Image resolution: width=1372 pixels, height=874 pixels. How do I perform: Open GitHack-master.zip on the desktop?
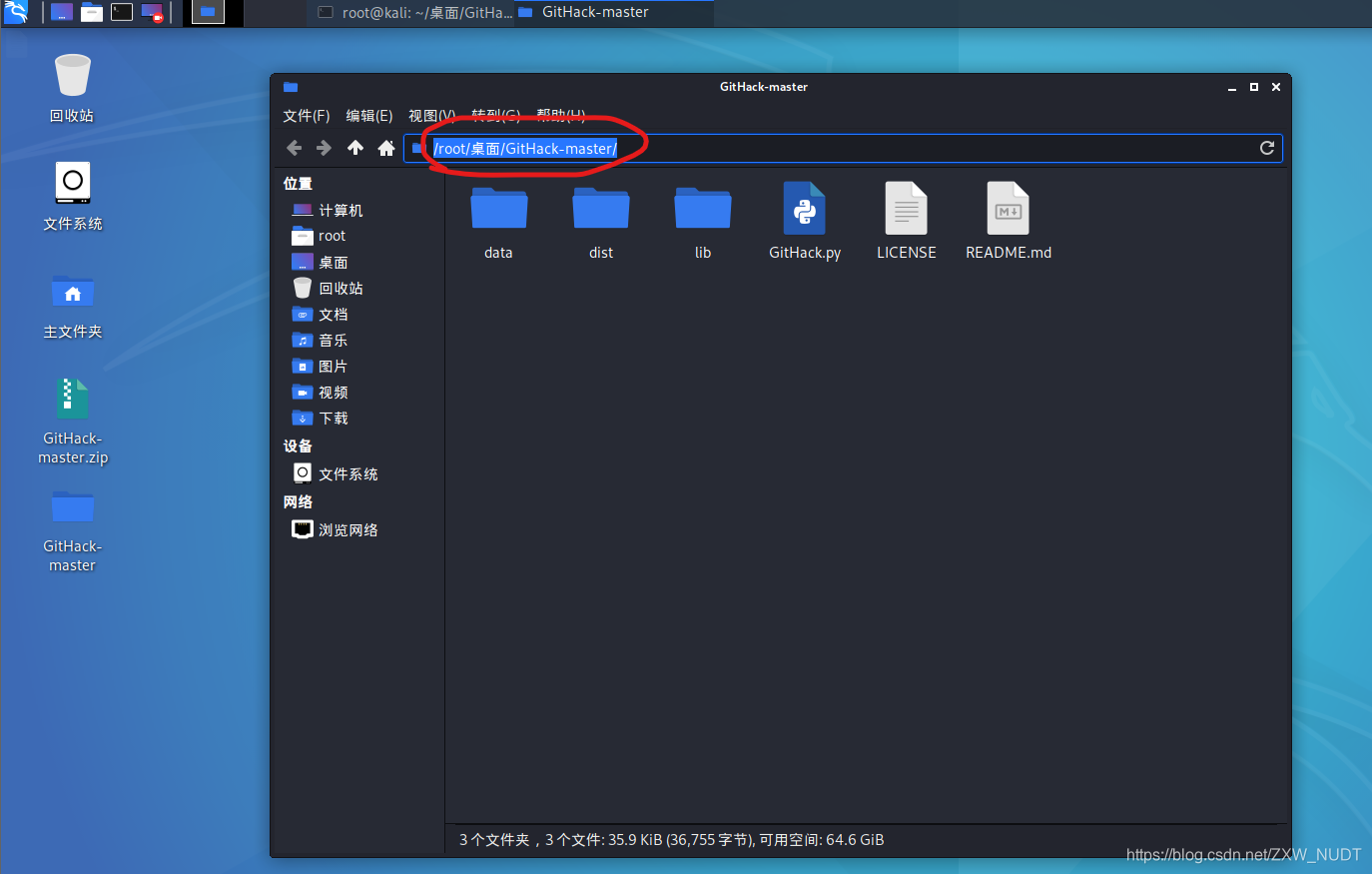[x=72, y=410]
